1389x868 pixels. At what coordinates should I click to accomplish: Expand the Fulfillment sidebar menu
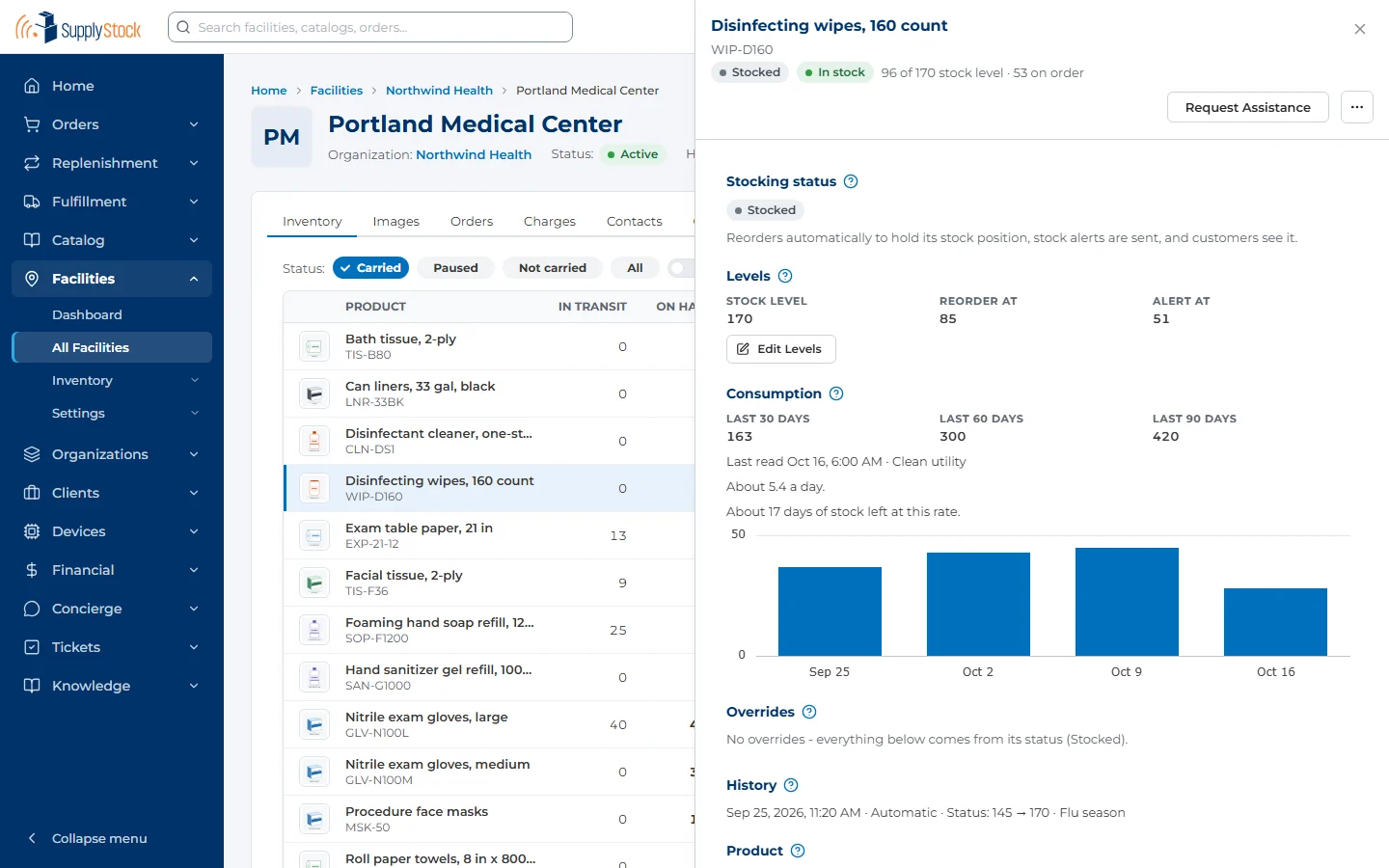tap(112, 202)
